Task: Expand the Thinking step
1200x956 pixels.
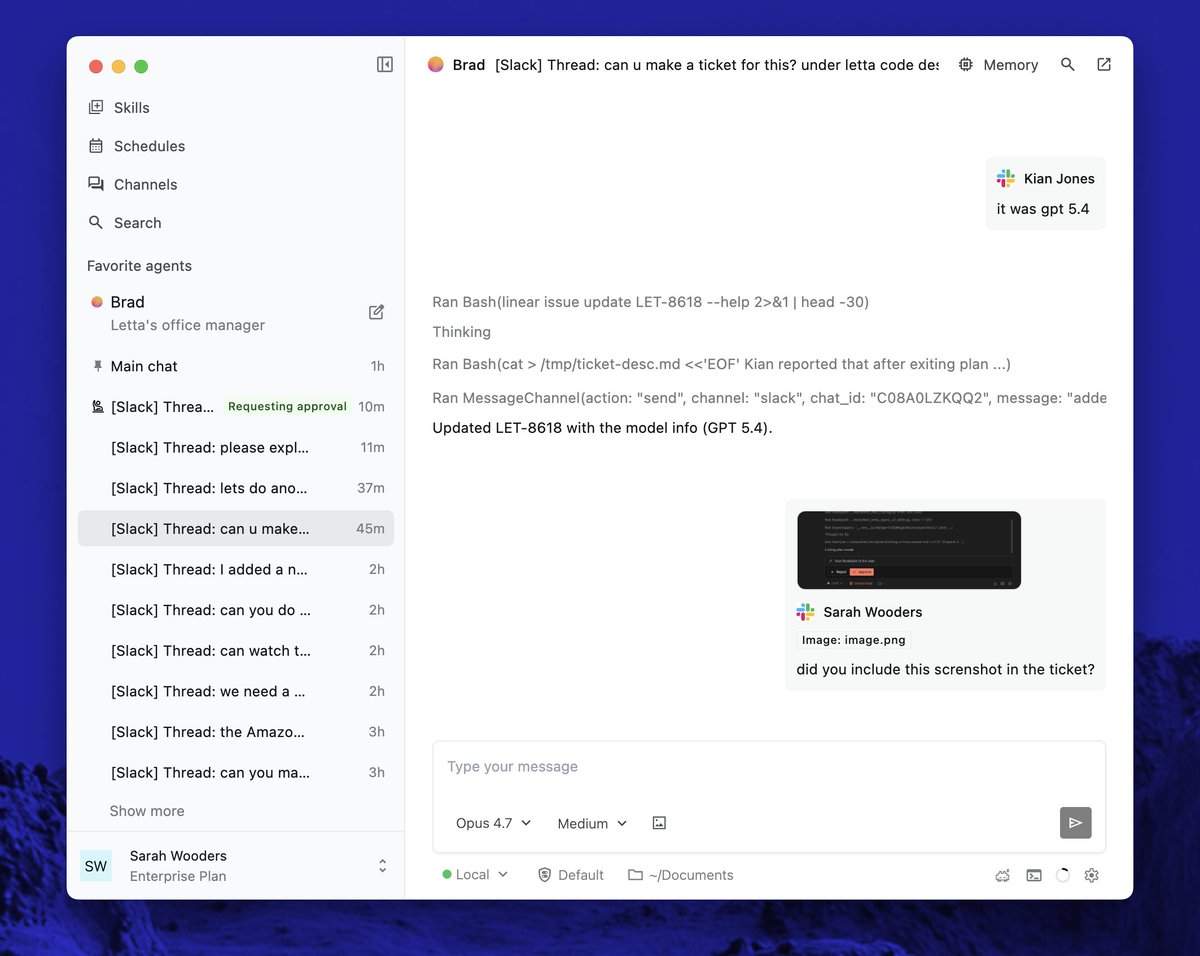Action: tap(461, 332)
